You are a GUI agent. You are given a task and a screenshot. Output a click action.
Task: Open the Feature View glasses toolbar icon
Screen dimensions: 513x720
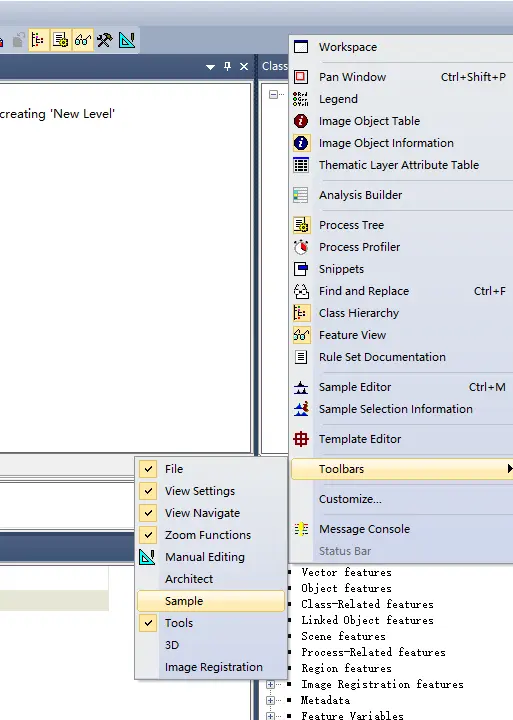point(83,40)
